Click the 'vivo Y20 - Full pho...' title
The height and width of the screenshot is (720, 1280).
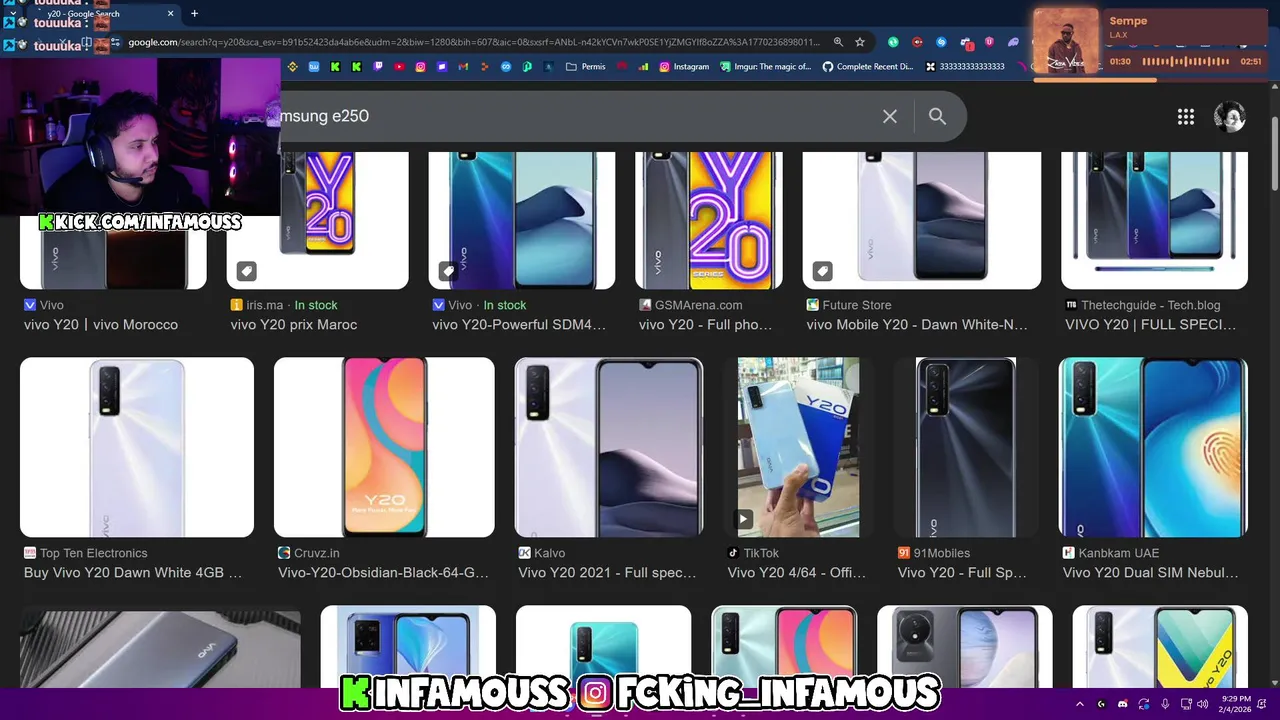[x=706, y=325]
